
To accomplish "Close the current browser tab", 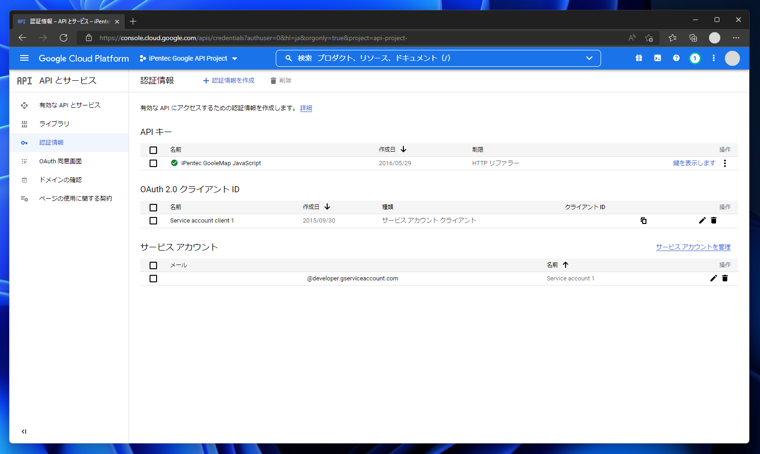I will pos(117,21).
